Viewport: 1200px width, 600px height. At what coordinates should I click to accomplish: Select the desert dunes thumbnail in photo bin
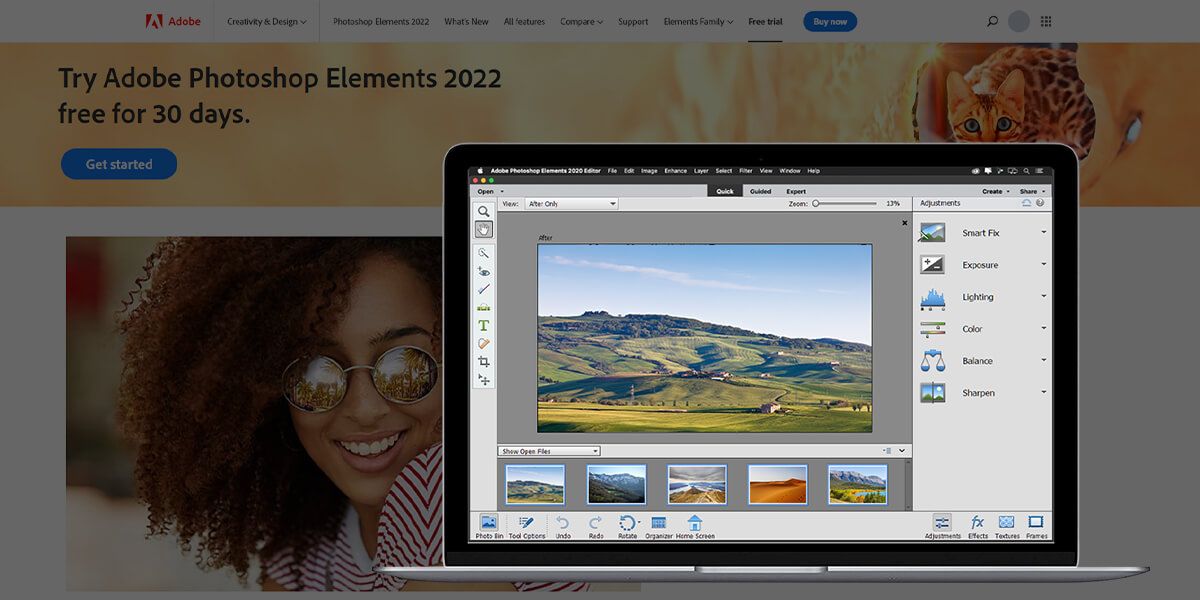(778, 485)
